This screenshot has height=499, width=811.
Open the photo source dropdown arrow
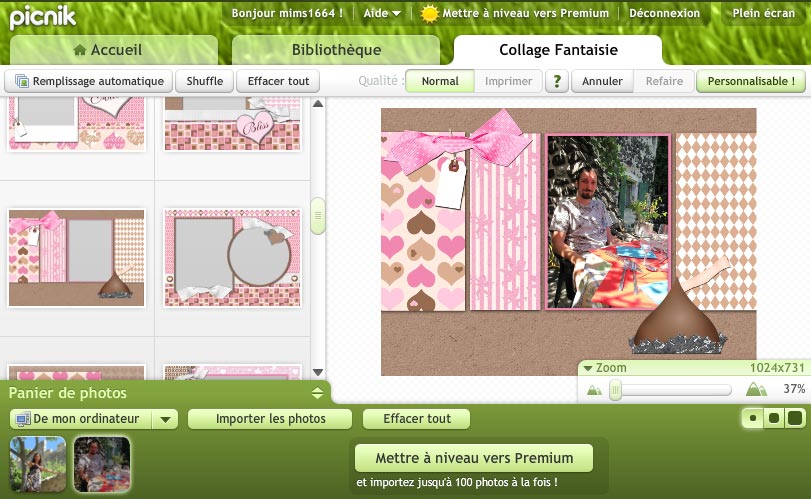click(x=166, y=419)
